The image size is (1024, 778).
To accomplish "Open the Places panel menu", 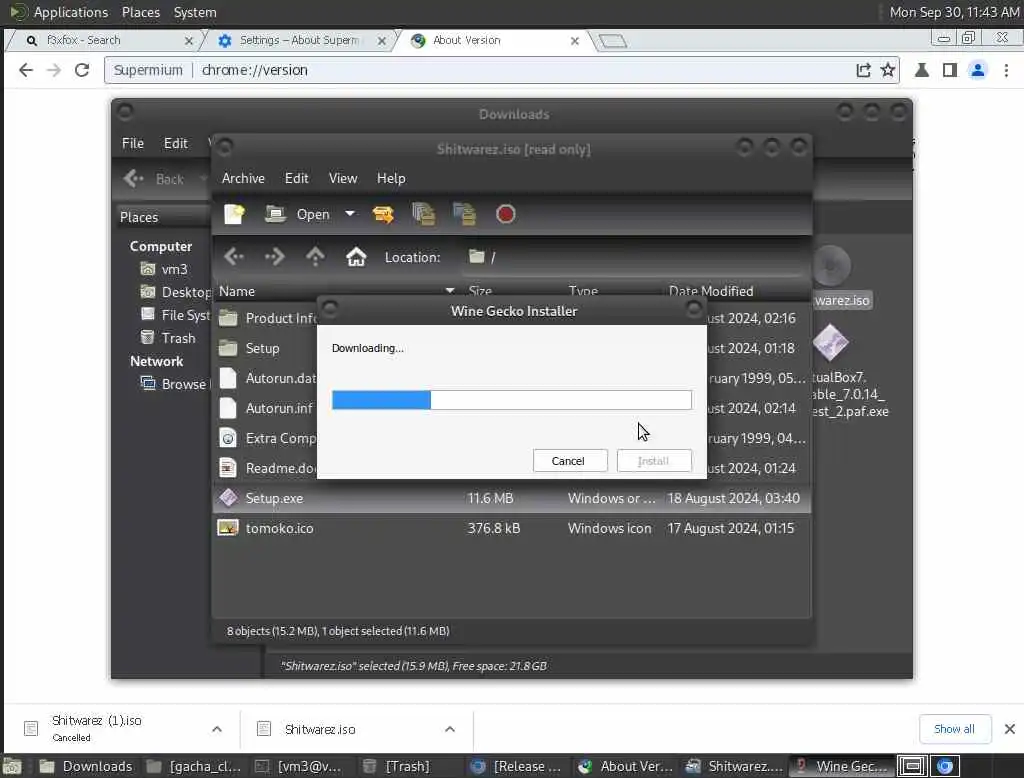I will (x=140, y=12).
